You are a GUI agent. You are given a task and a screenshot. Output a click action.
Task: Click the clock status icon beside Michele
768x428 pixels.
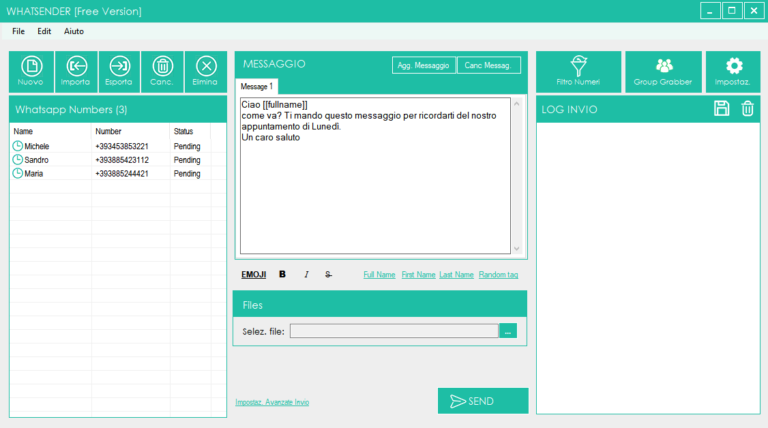(x=18, y=146)
